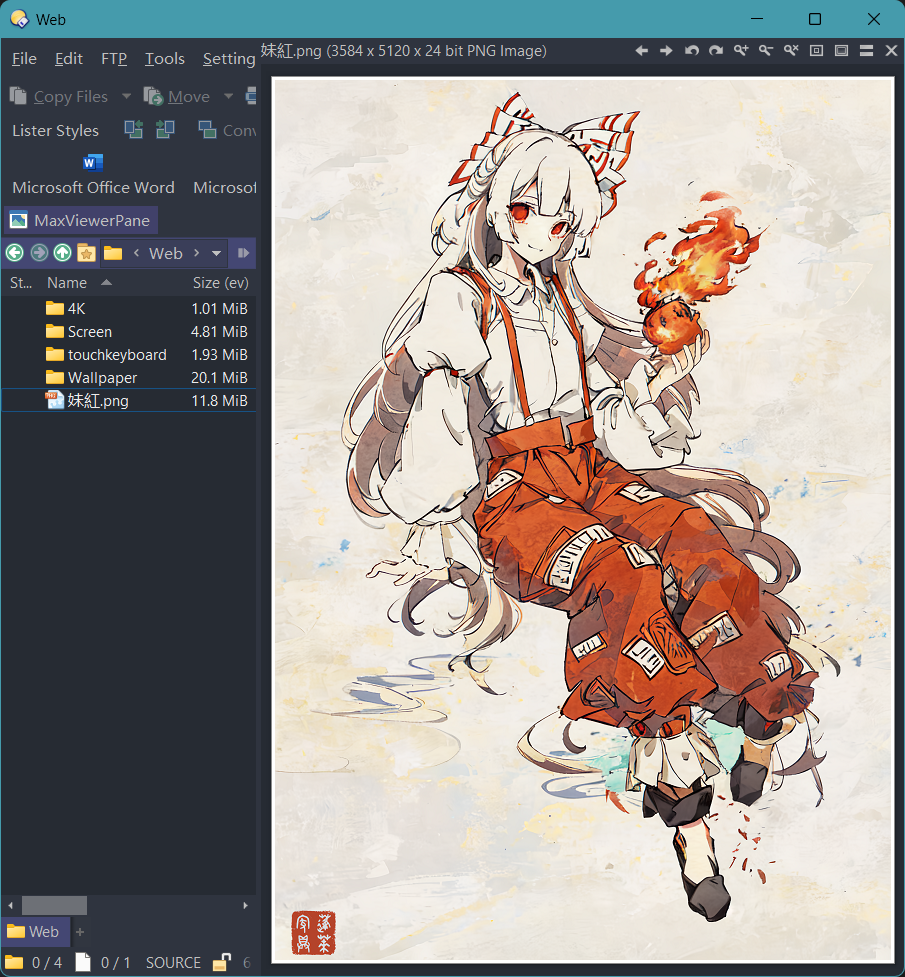Show the next image in viewer pane

pyautogui.click(x=666, y=50)
